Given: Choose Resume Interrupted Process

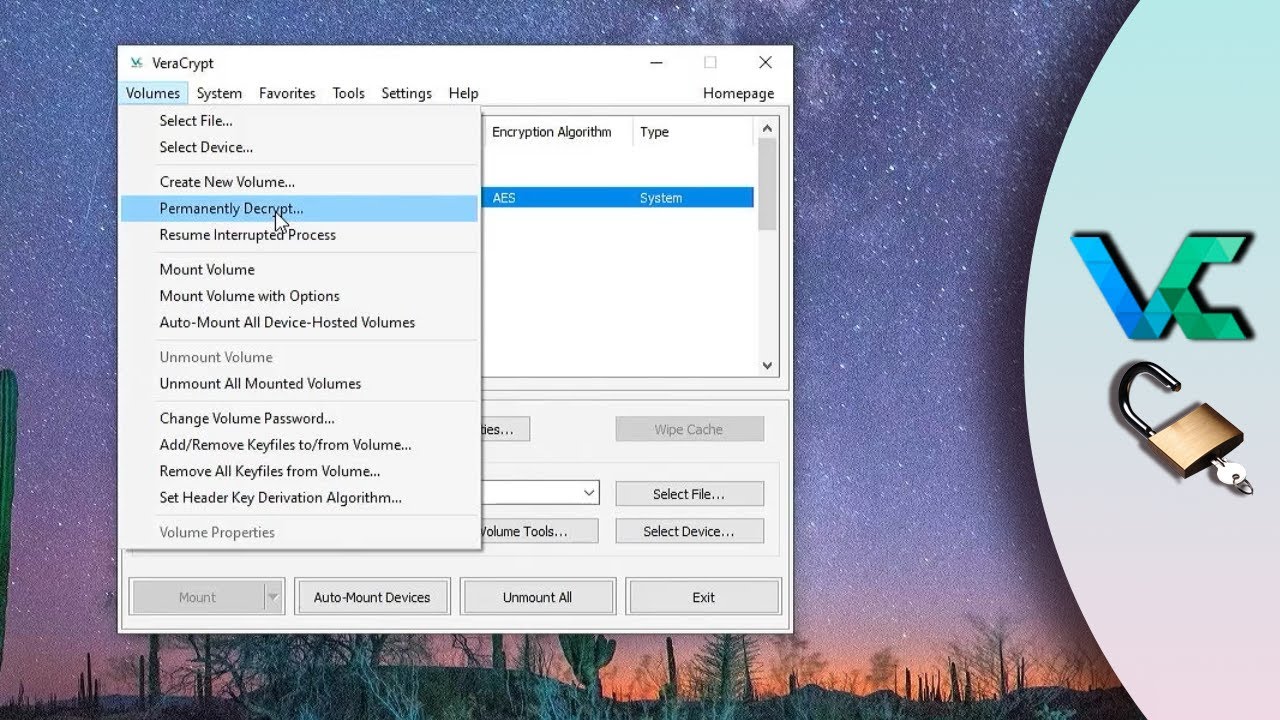Looking at the screenshot, I should click(x=299, y=235).
